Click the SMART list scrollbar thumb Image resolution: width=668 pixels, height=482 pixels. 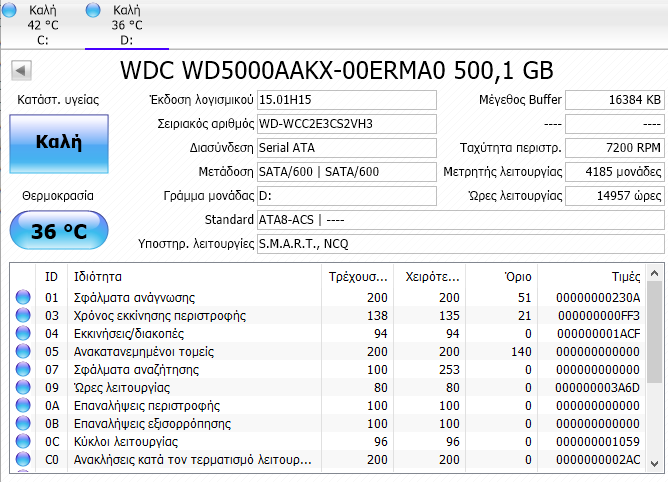pyautogui.click(x=654, y=332)
